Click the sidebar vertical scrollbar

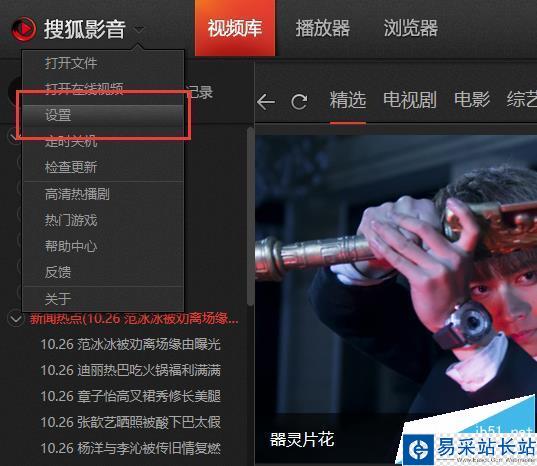250,216
